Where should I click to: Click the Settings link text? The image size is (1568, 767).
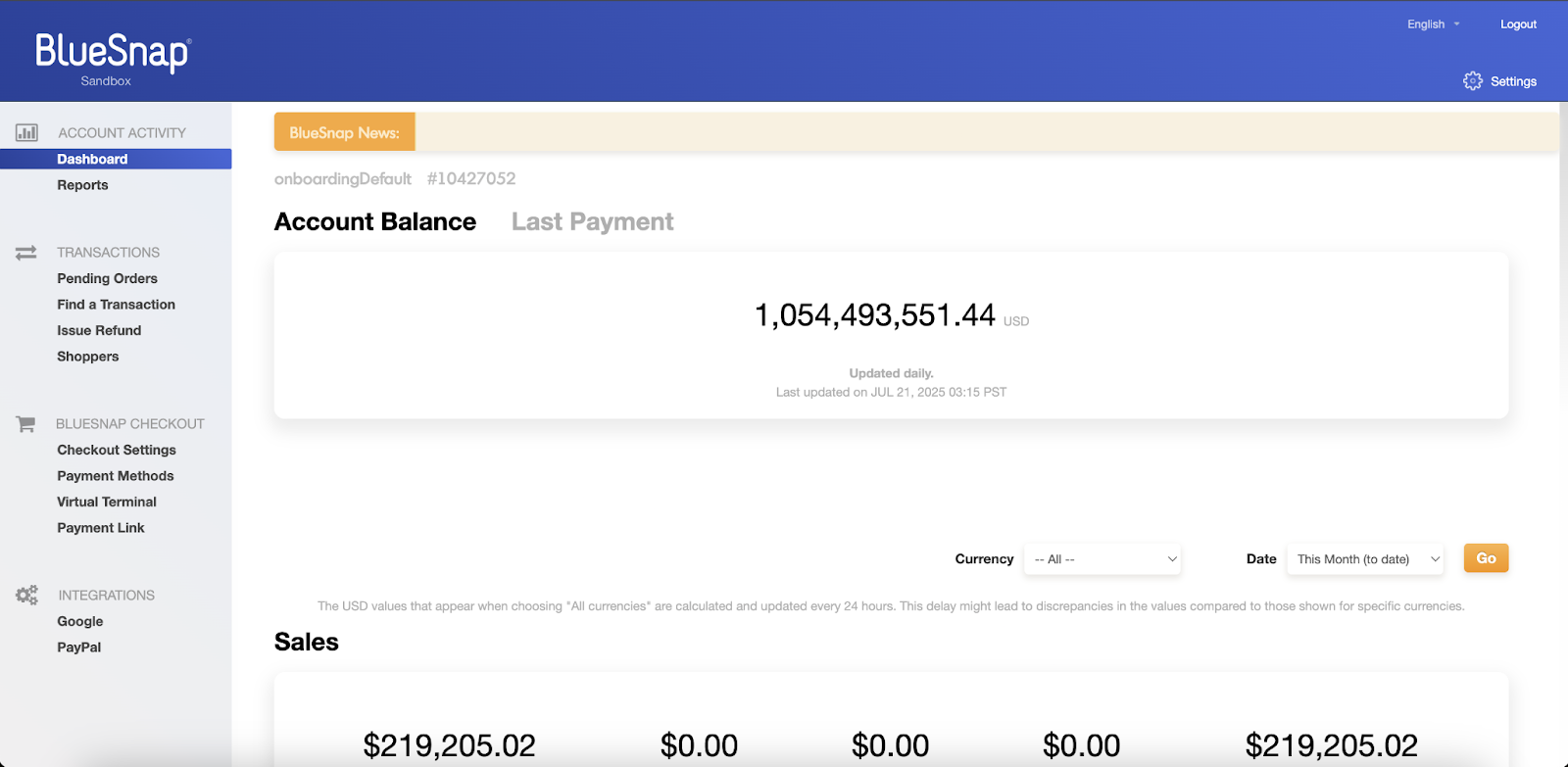tap(1513, 81)
